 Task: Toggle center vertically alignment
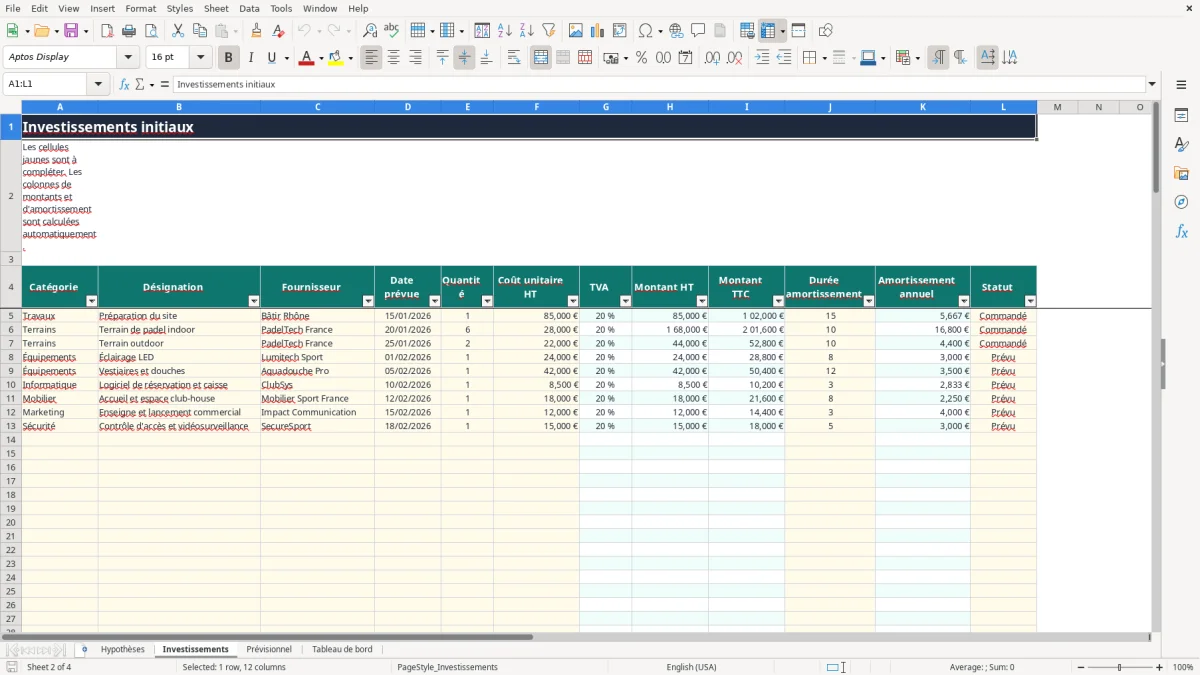click(464, 58)
